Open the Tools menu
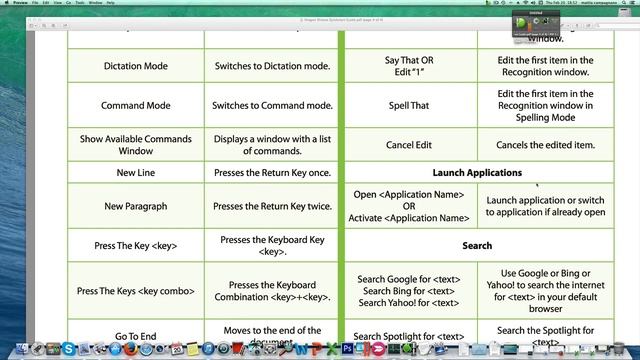 [80, 3]
